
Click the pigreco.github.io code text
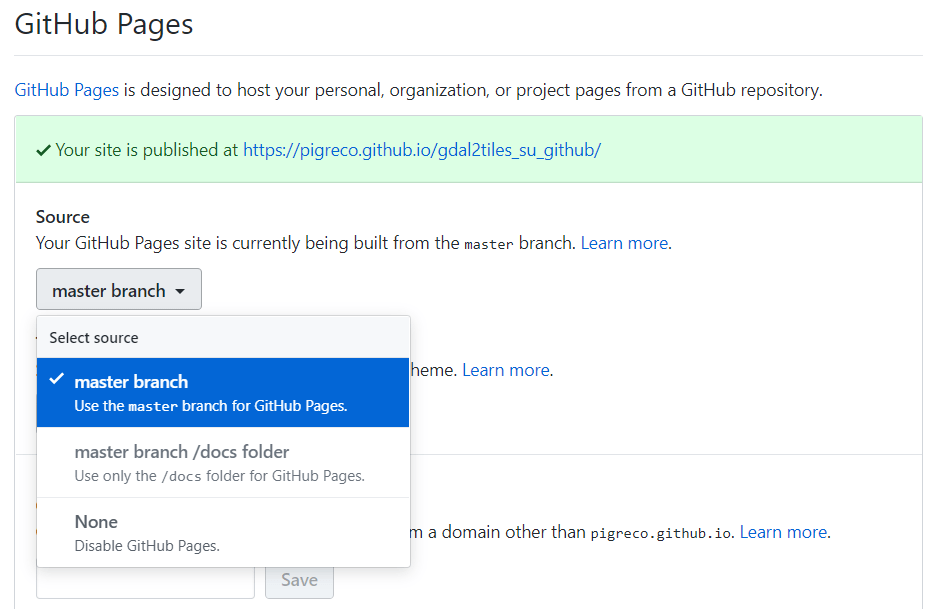point(661,533)
